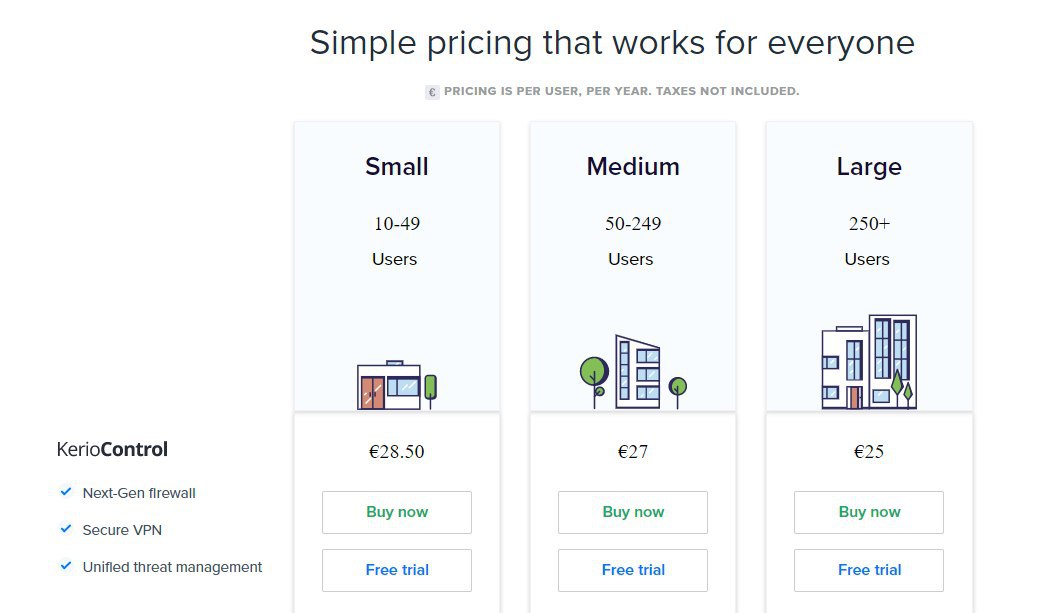Click the checkmark beside Secure VPN
1056x613 pixels.
(x=66, y=529)
